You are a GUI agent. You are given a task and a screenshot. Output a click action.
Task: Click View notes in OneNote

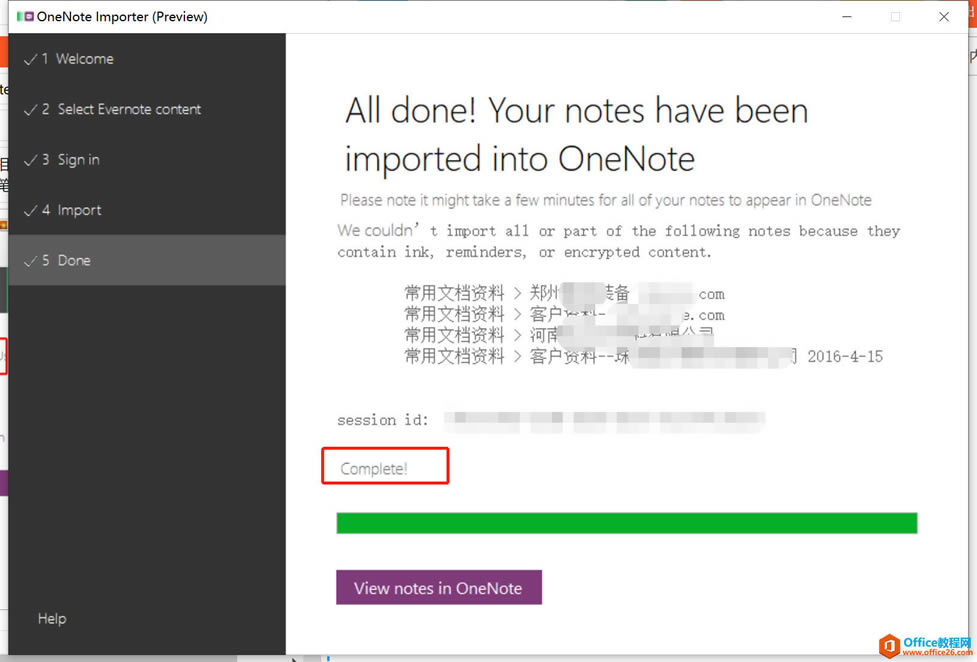[x=438, y=587]
